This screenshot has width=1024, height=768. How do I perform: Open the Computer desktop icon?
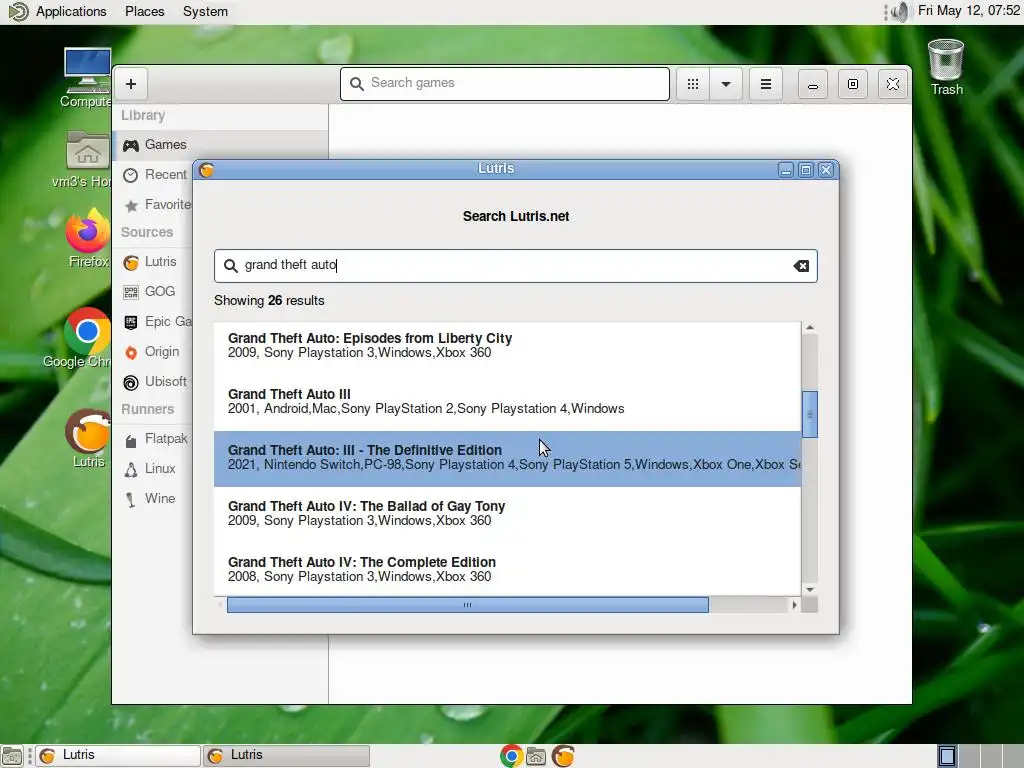pos(88,77)
